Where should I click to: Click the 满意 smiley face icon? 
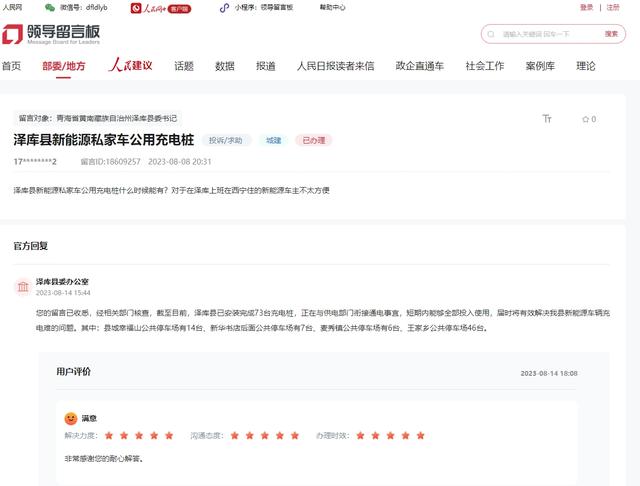pyautogui.click(x=71, y=418)
